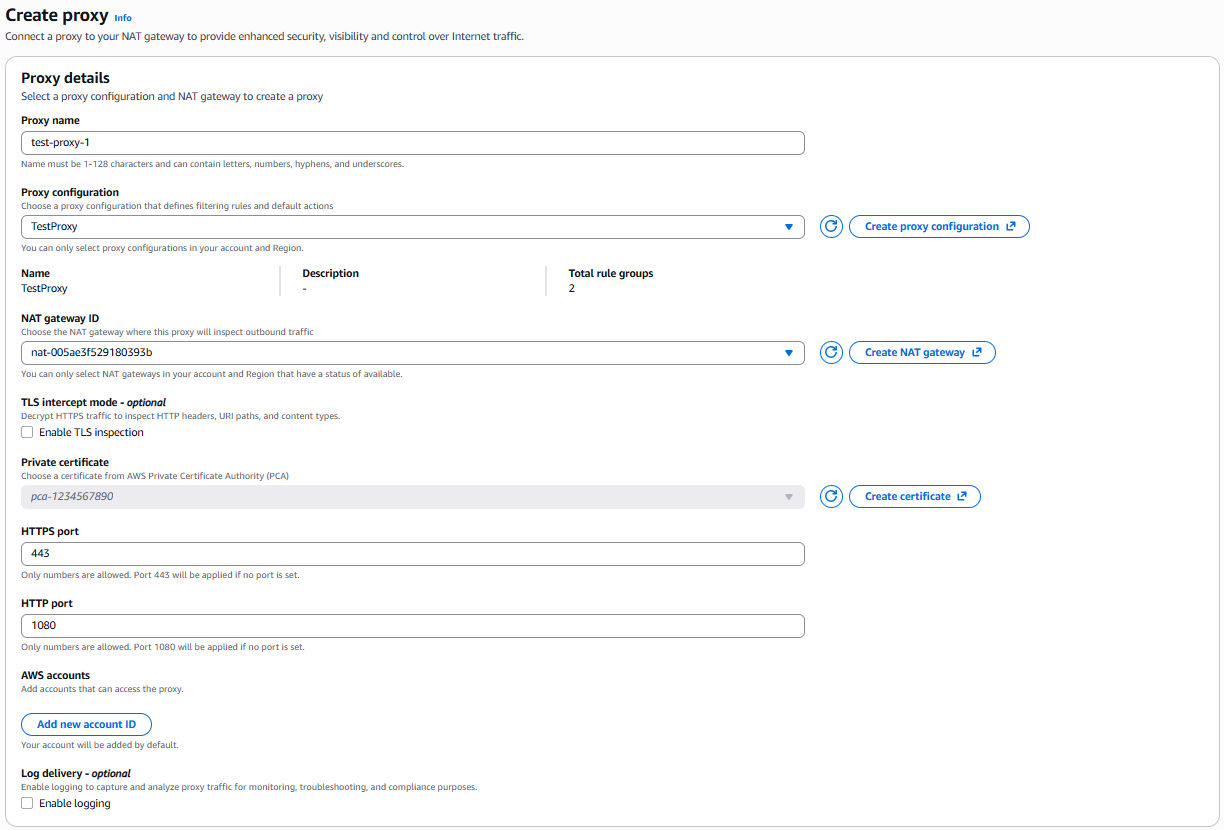Click external link icon on Create proxy configuration

click(x=1011, y=227)
